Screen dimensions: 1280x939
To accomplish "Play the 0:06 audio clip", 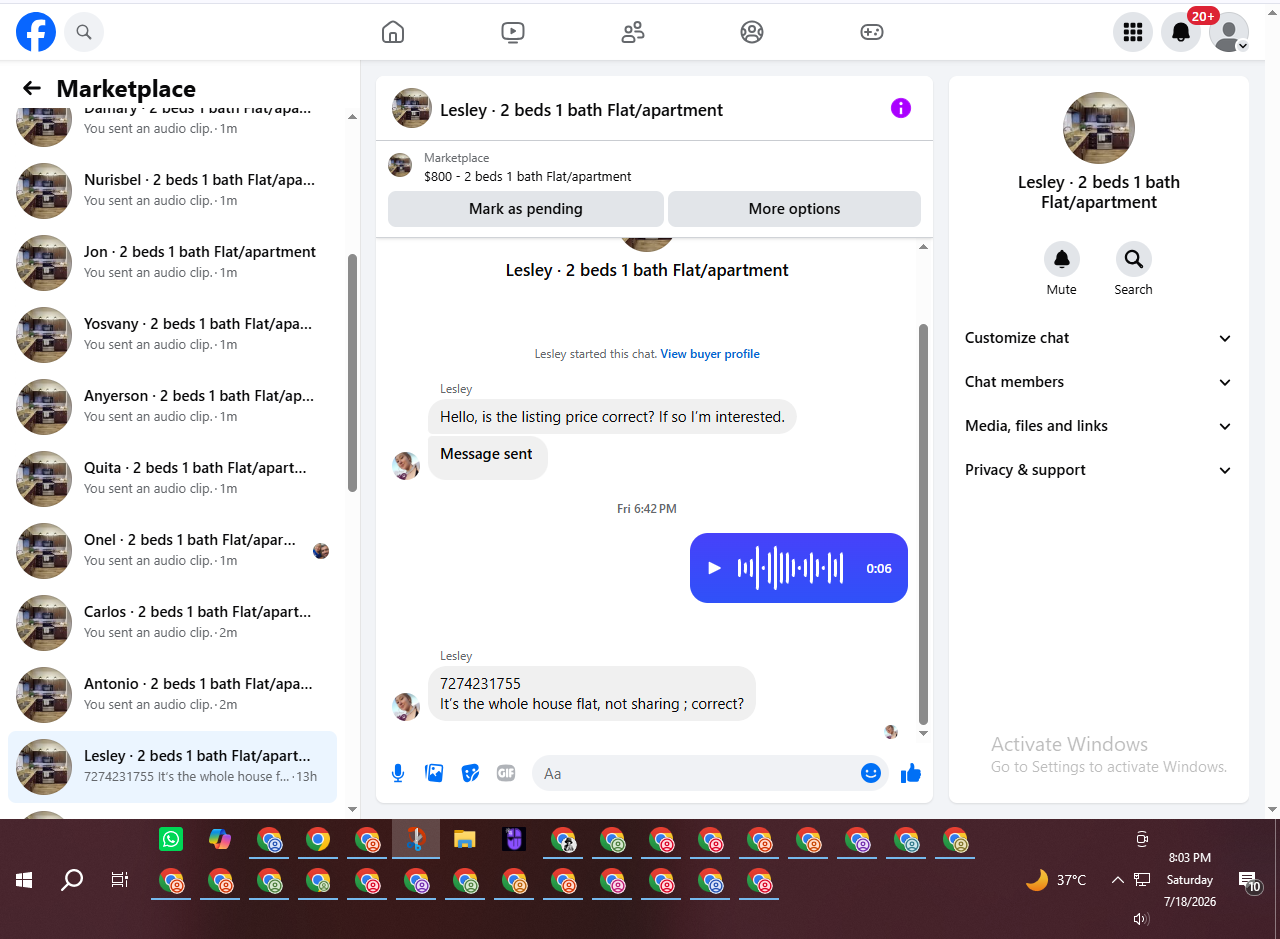I will 714,568.
